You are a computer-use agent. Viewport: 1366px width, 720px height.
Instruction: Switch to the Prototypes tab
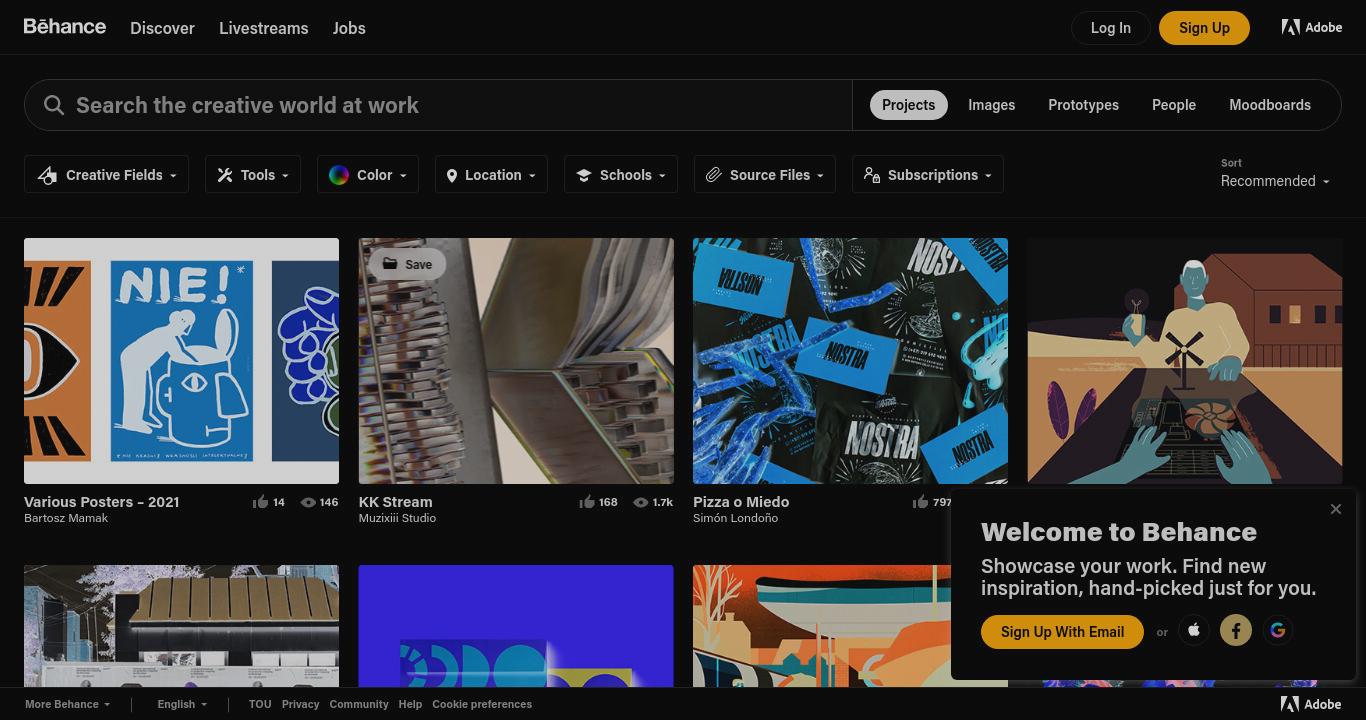(x=1083, y=105)
